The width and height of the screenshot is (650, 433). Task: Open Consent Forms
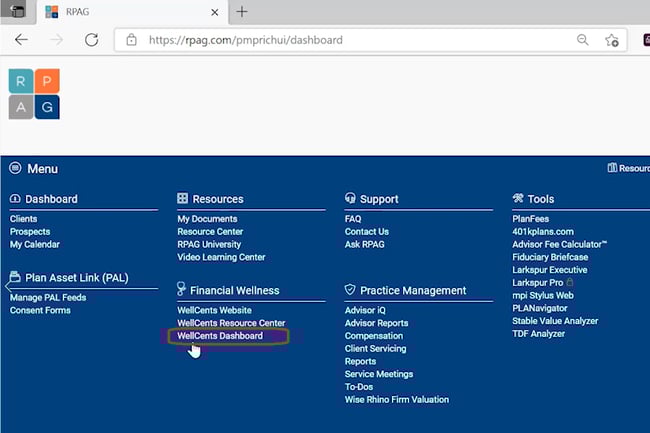[40, 310]
